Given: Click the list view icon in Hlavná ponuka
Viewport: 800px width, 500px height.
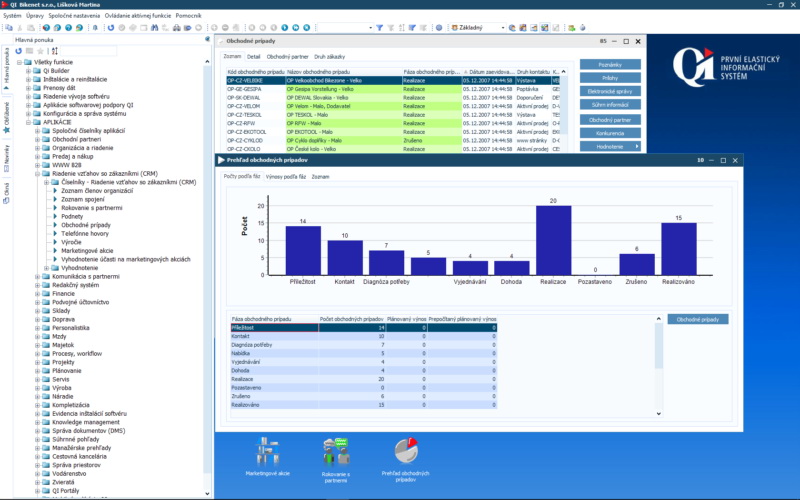Looking at the screenshot, I should click(30, 51).
